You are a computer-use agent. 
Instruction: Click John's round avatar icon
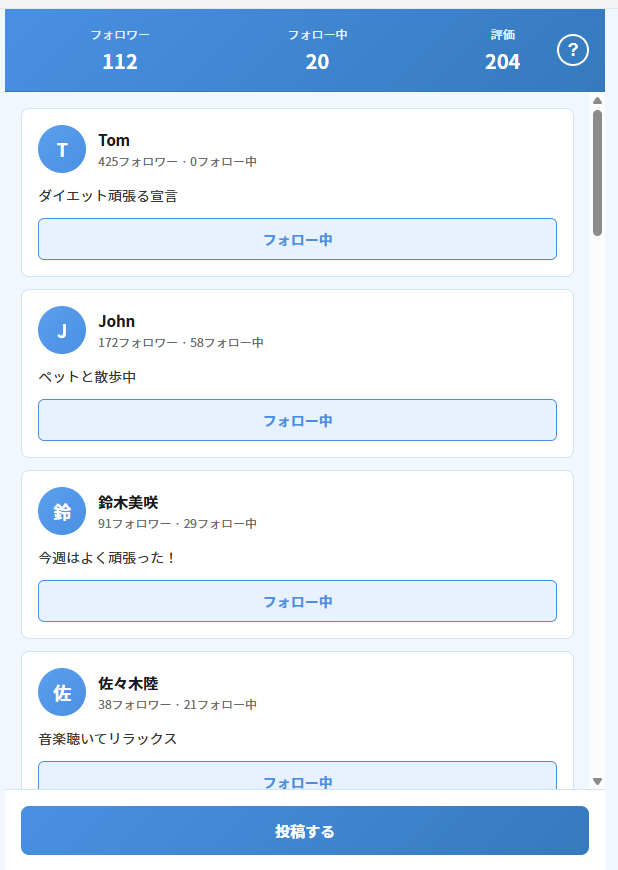(x=62, y=330)
